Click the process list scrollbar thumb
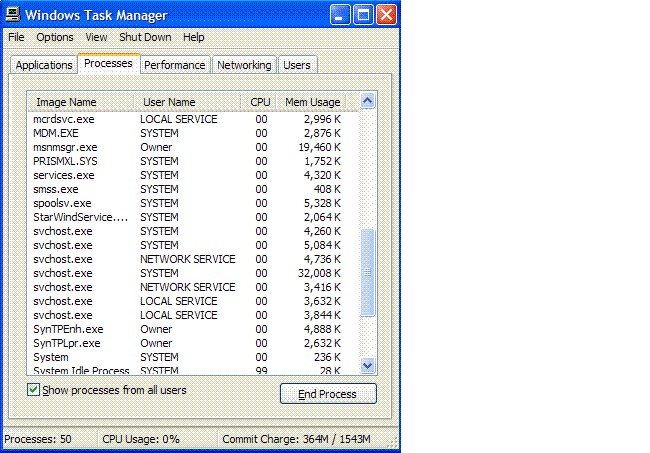 367,270
